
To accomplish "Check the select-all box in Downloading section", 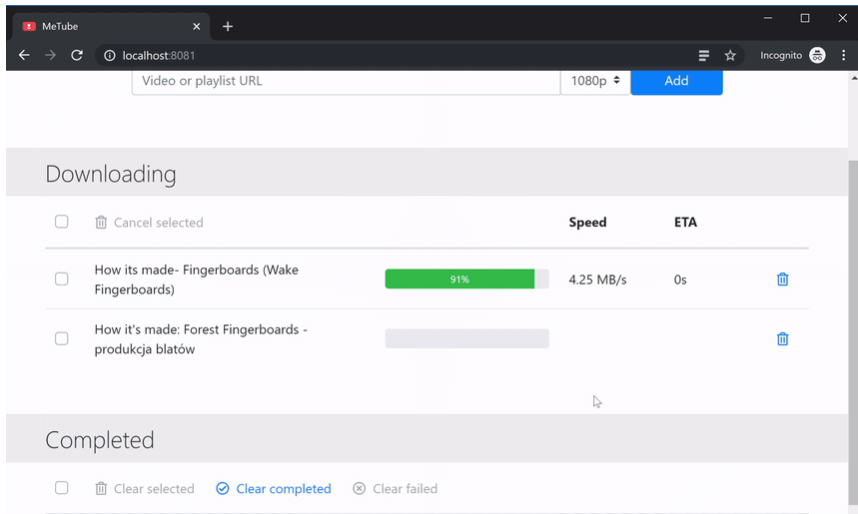I will (x=62, y=222).
